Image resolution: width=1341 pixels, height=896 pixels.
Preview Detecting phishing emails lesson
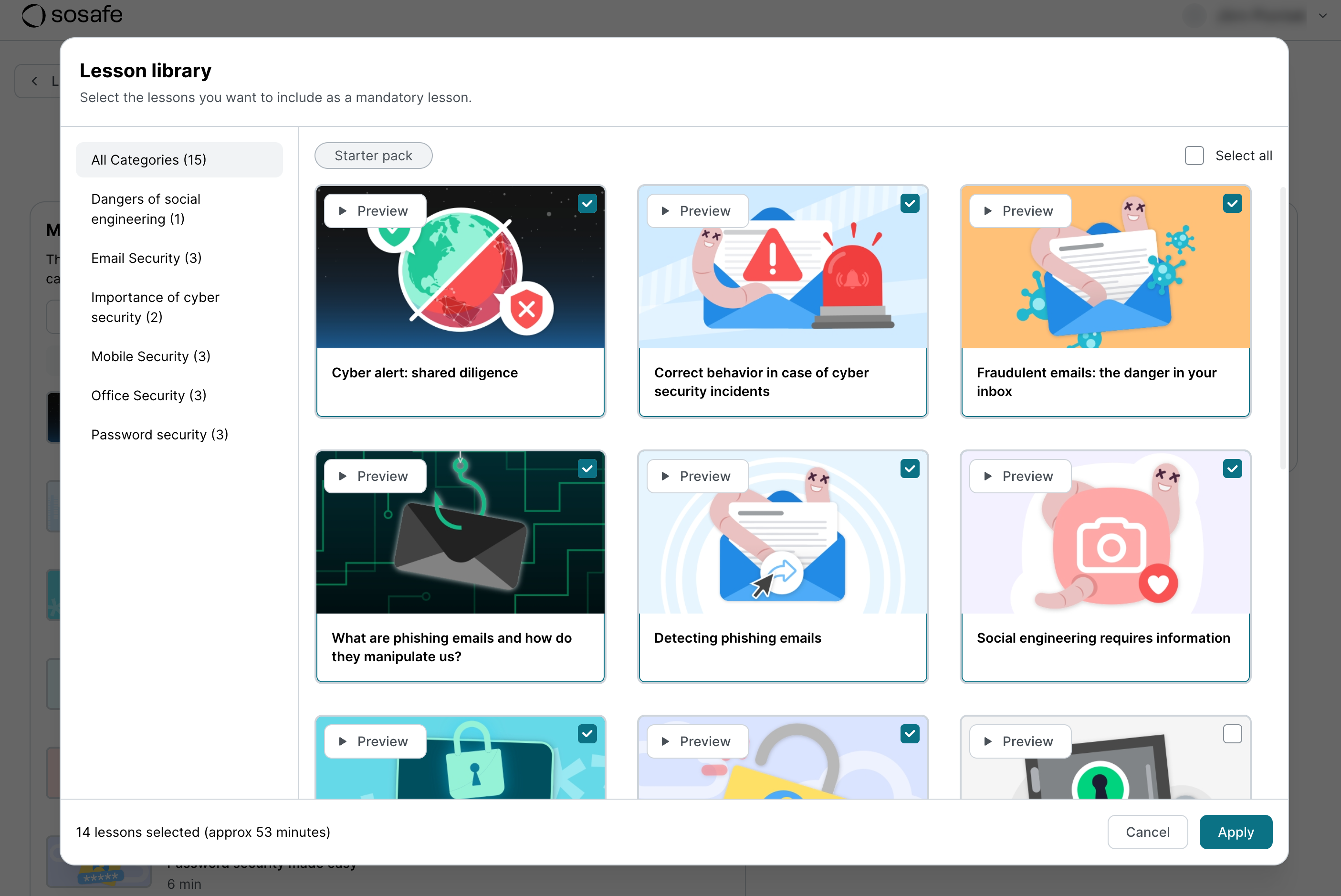click(x=697, y=476)
